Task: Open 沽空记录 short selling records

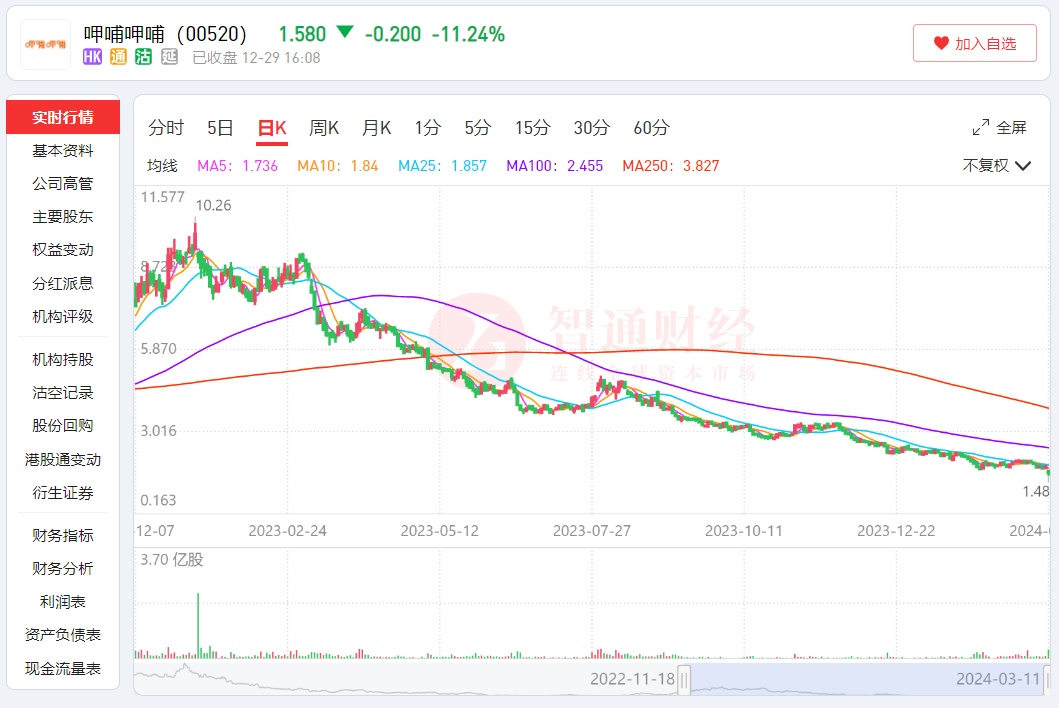Action: 63,393
